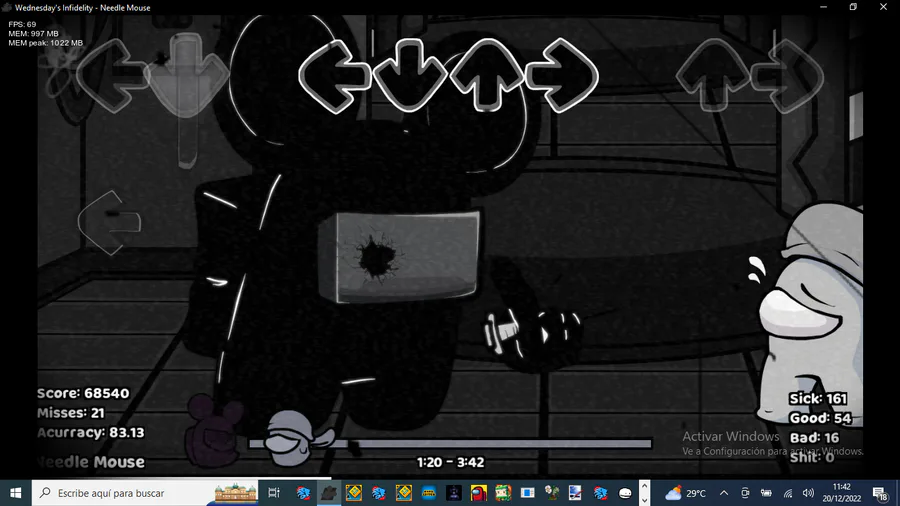Open the volume speaker tray icon
This screenshot has height=506, width=900.
coord(808,493)
